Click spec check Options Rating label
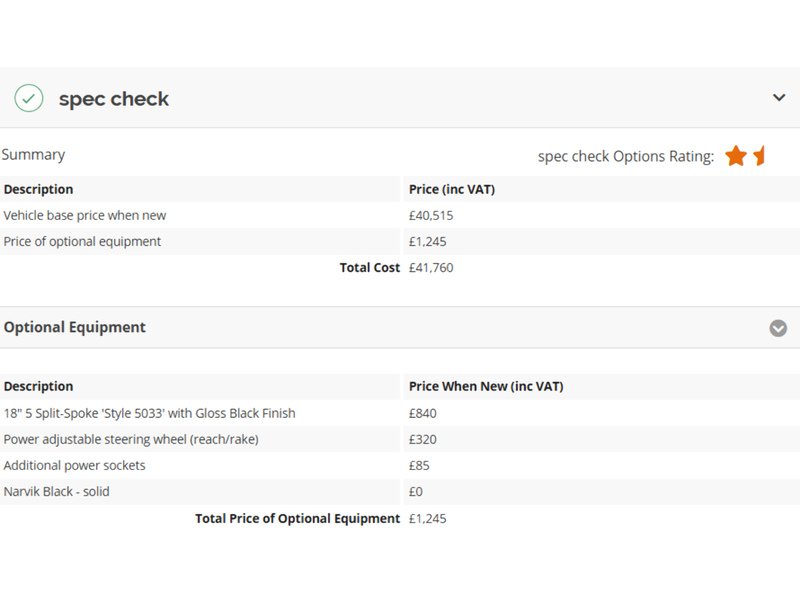 [x=626, y=156]
